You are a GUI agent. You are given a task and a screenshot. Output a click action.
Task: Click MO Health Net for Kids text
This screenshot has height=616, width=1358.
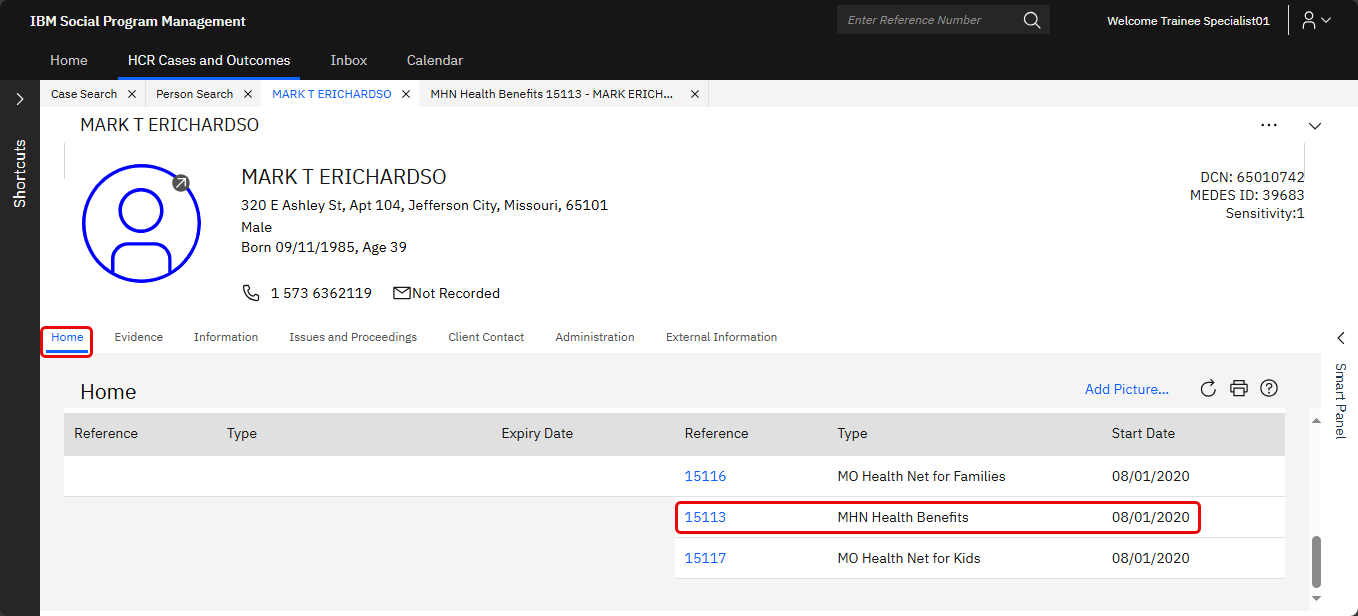click(909, 558)
